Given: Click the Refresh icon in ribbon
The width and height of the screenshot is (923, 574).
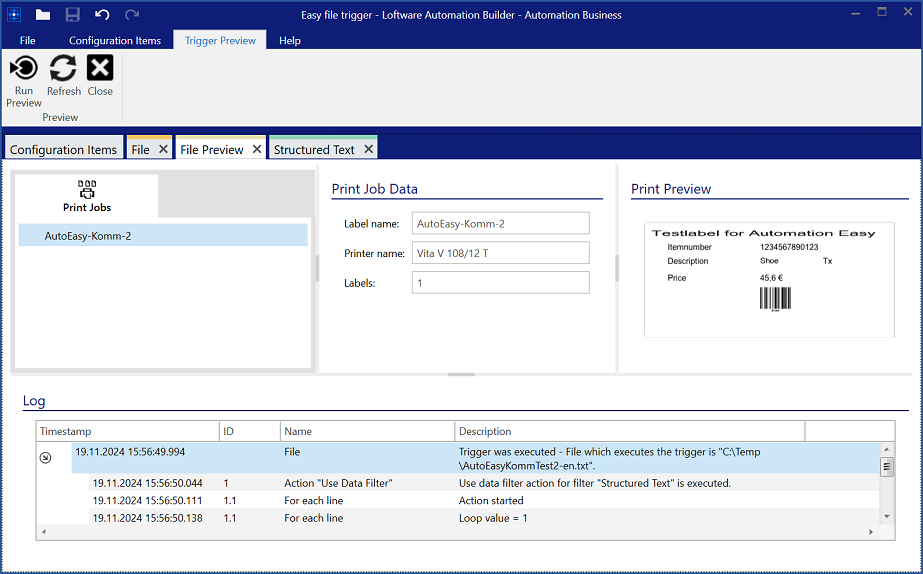Looking at the screenshot, I should point(63,68).
